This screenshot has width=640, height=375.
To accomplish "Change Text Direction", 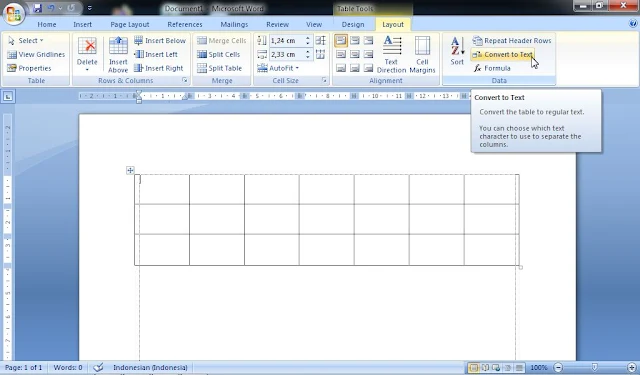I will pos(391,55).
